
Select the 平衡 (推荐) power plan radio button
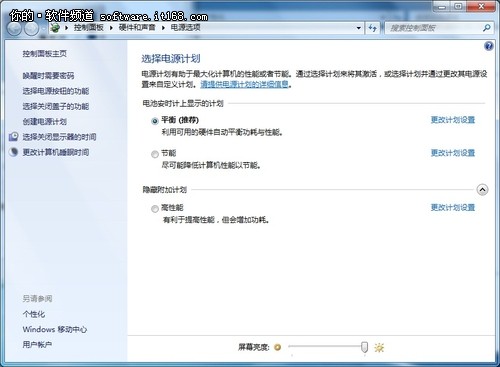pyautogui.click(x=154, y=121)
